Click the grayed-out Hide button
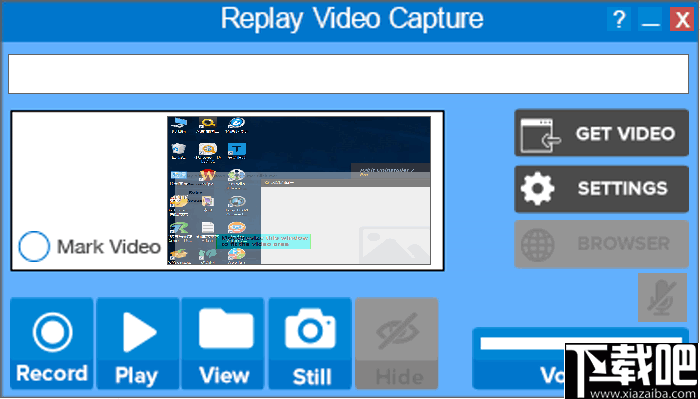This screenshot has width=700, height=399. pyautogui.click(x=397, y=343)
